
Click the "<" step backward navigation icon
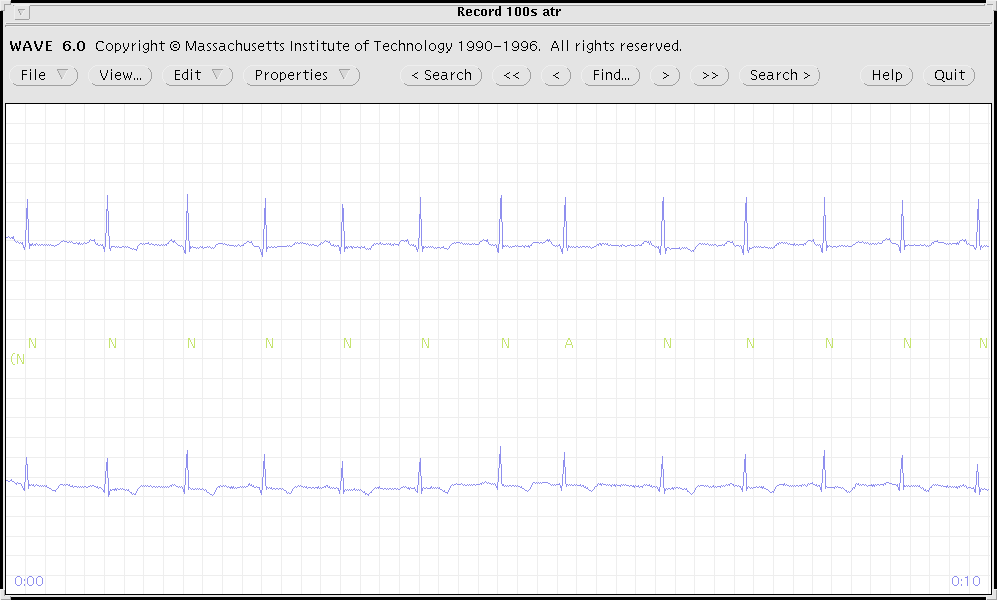click(556, 75)
